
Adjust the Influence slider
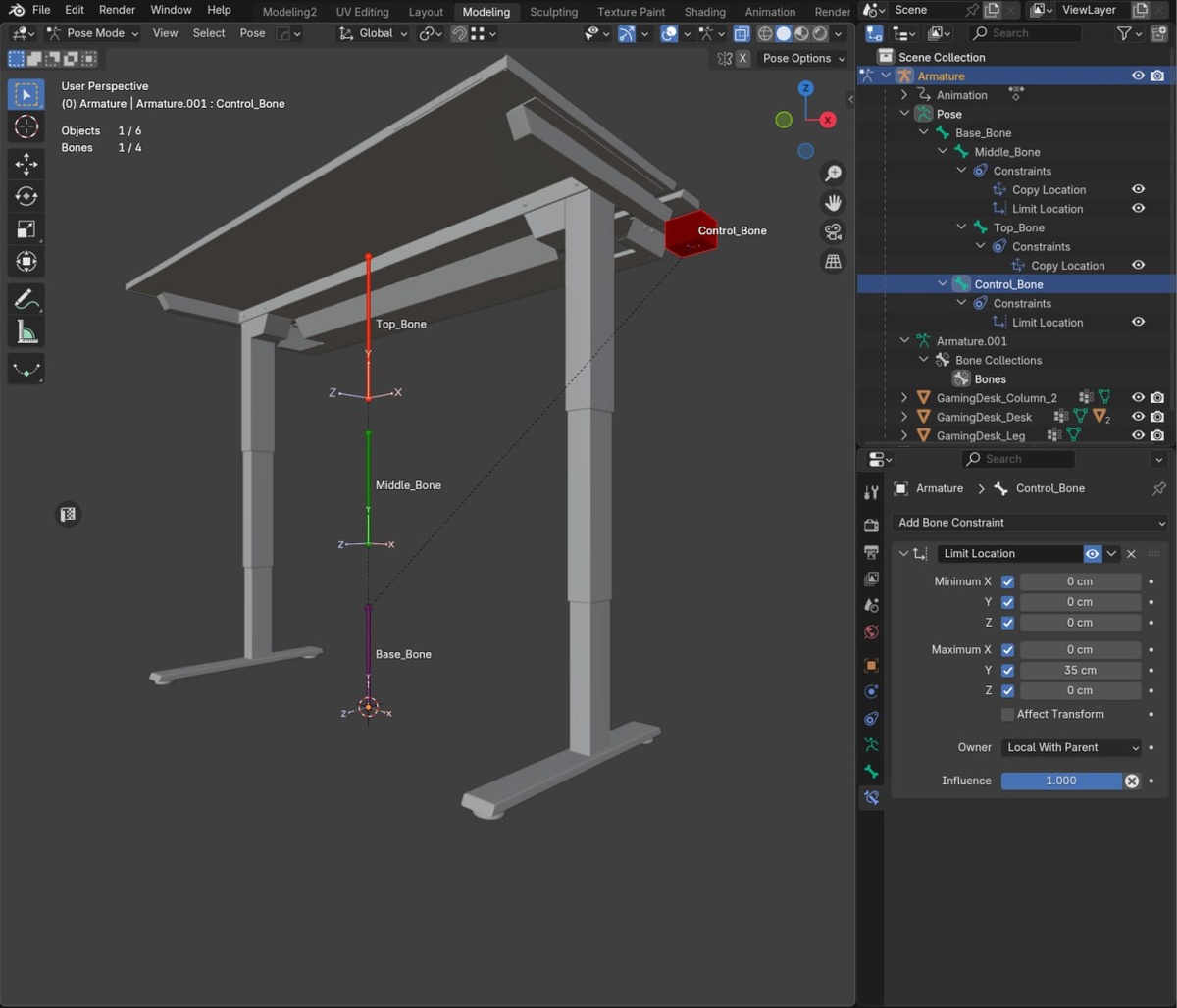pos(1061,781)
